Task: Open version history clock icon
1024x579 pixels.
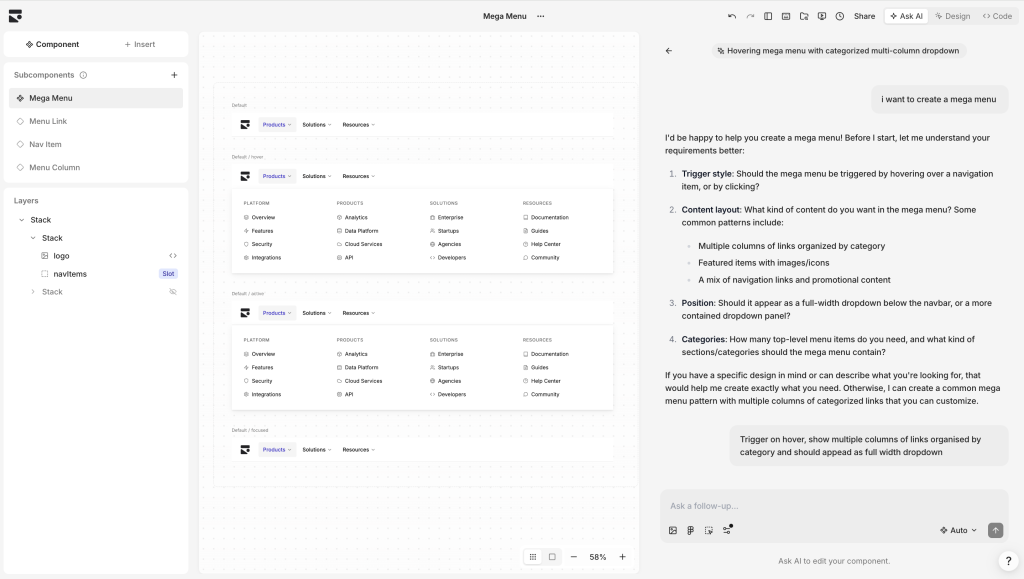Action: (x=840, y=16)
